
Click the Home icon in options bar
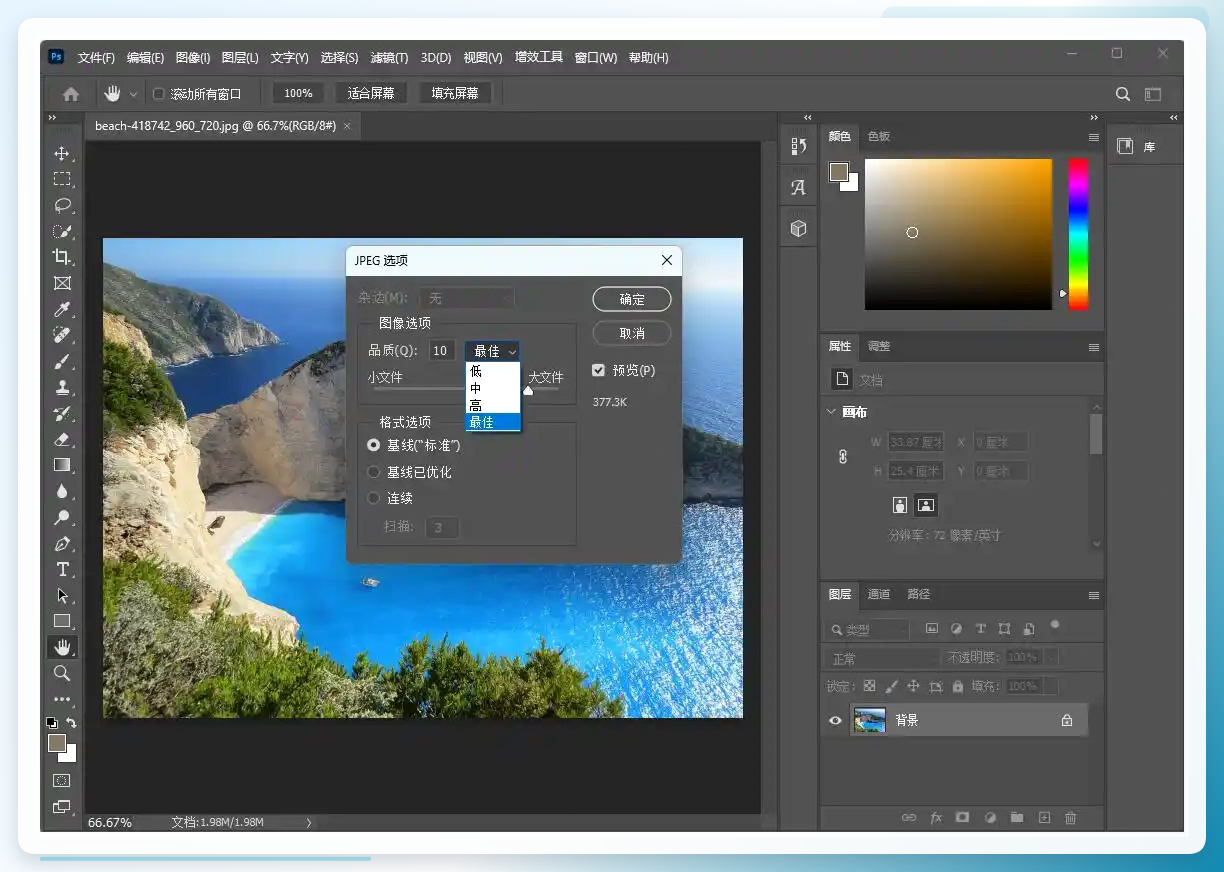point(71,94)
